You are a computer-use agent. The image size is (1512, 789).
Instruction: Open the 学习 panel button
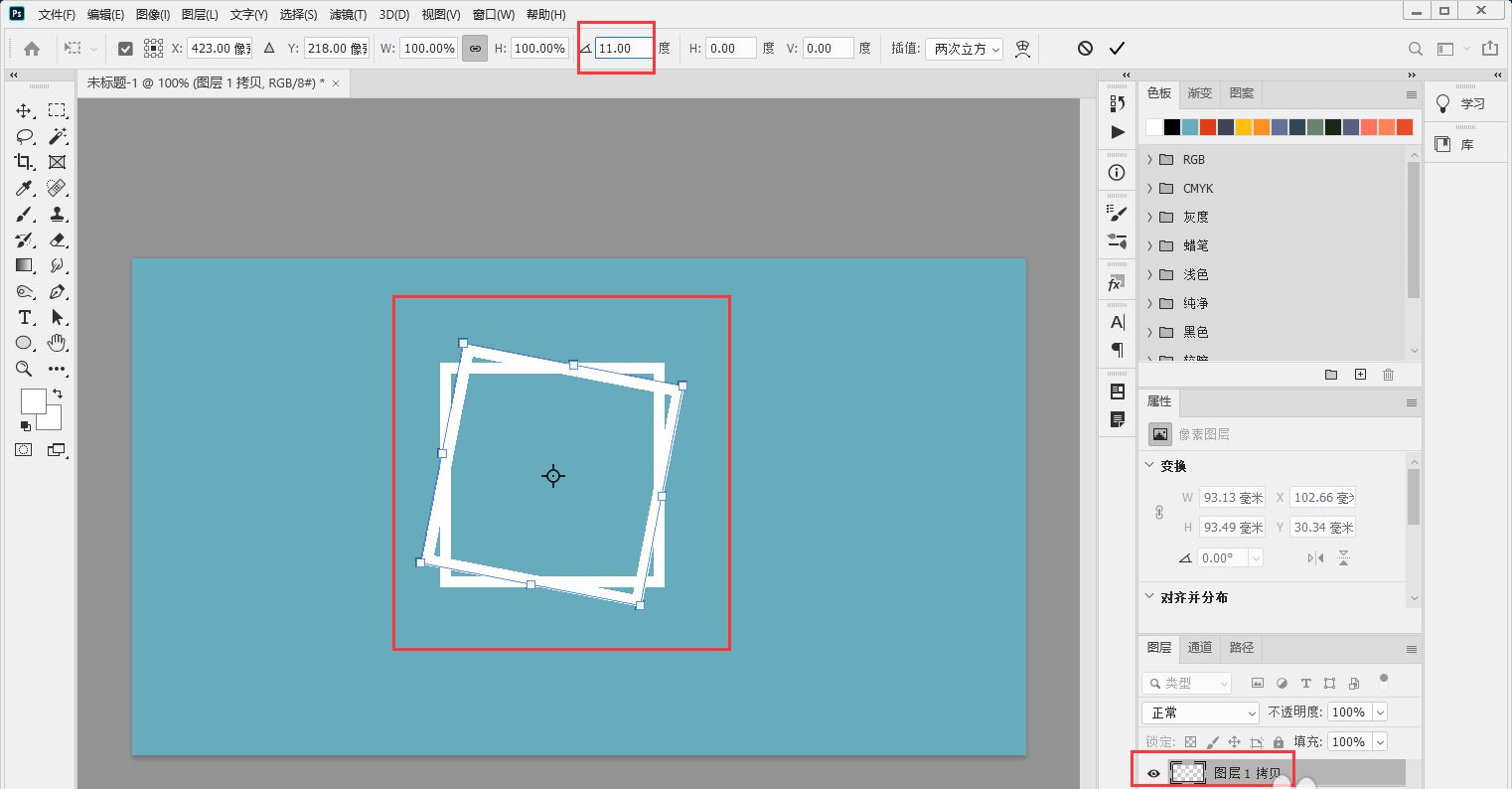tap(1461, 103)
